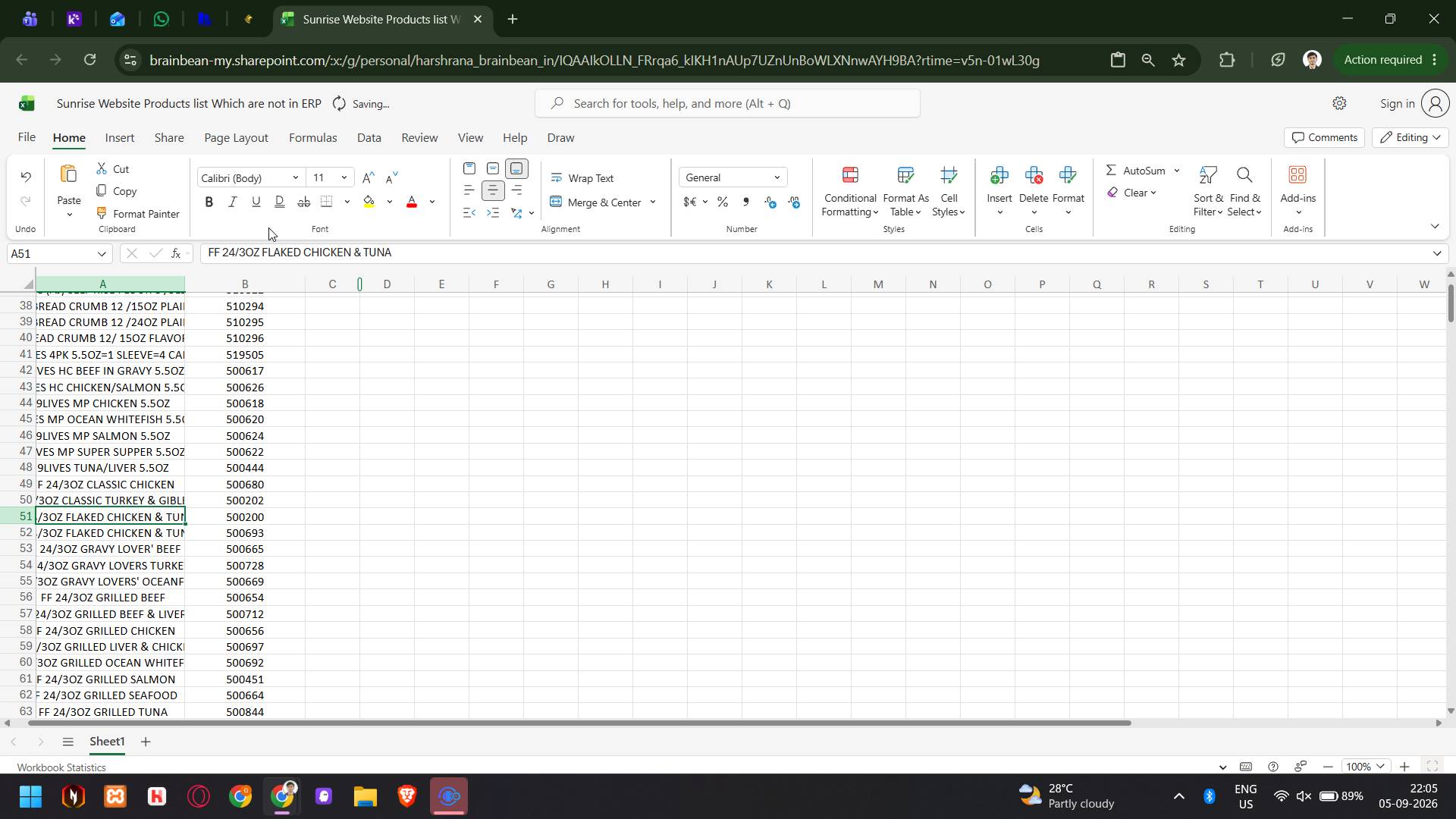This screenshot has height=819, width=1456.
Task: Switch to the Formulas ribbon tab
Action: coord(312,138)
